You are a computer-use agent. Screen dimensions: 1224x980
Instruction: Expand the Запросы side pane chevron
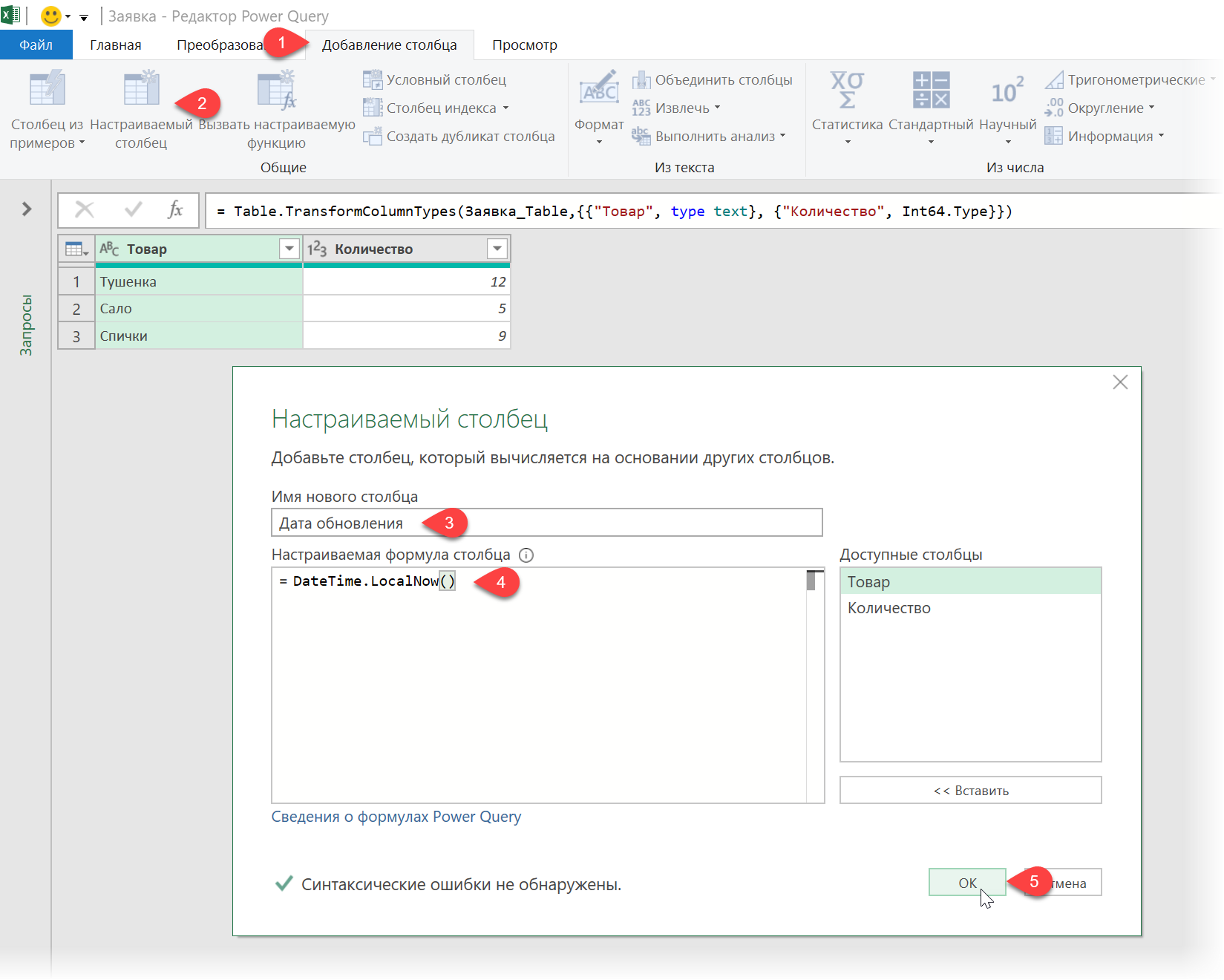tap(27, 209)
